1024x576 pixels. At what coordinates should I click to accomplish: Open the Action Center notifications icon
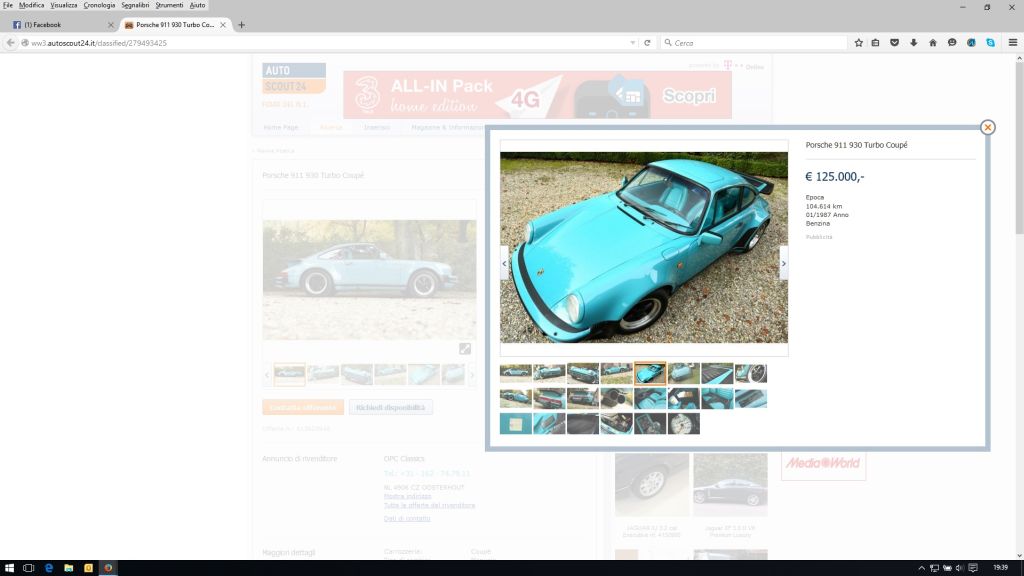973,568
